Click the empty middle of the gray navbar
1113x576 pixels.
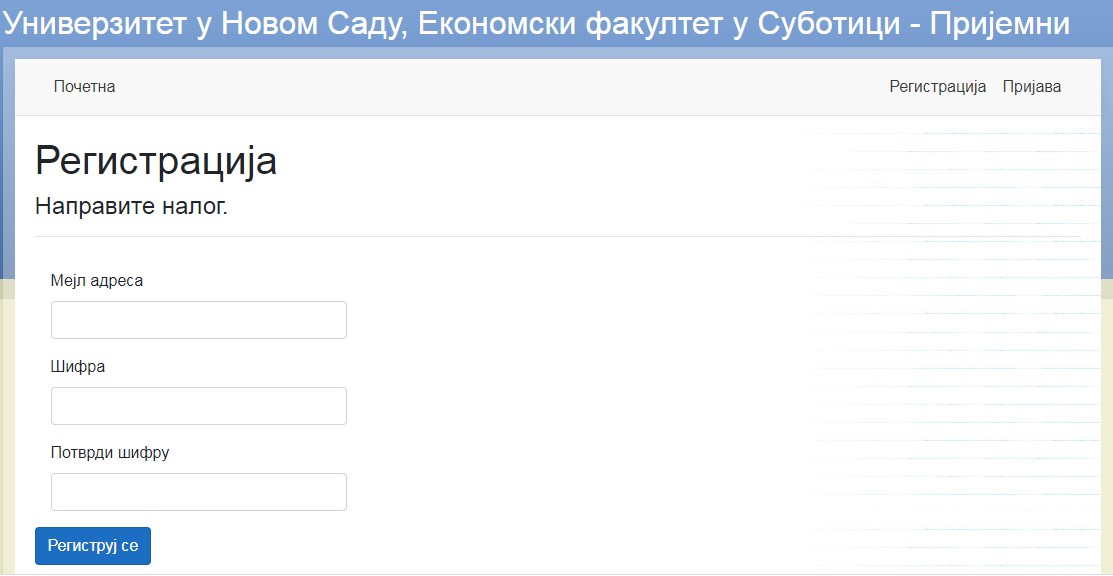pos(497,87)
